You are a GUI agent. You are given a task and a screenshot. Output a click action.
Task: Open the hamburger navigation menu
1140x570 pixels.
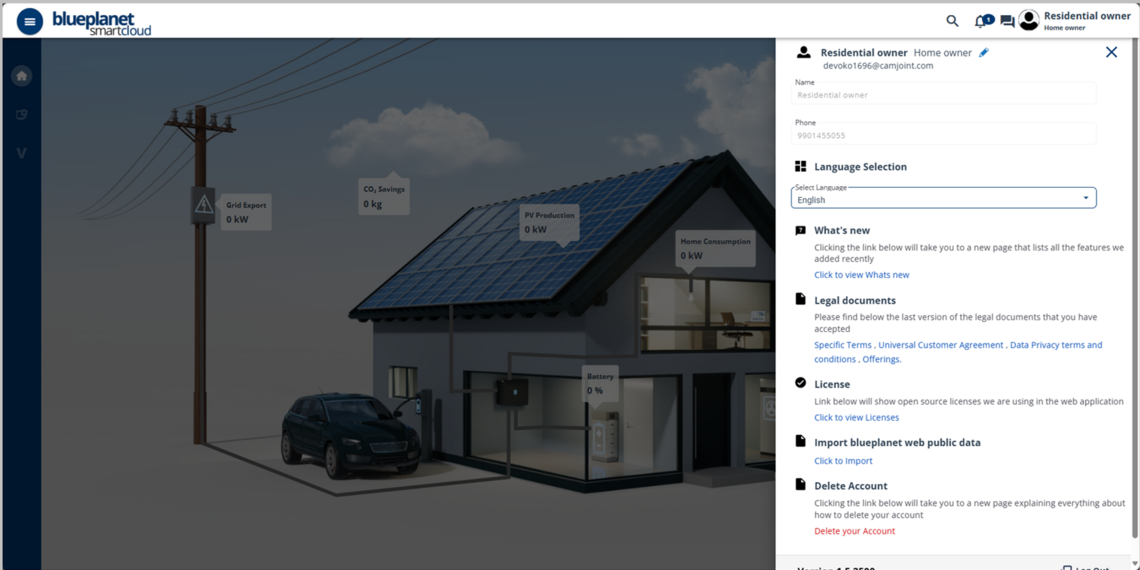coord(30,21)
